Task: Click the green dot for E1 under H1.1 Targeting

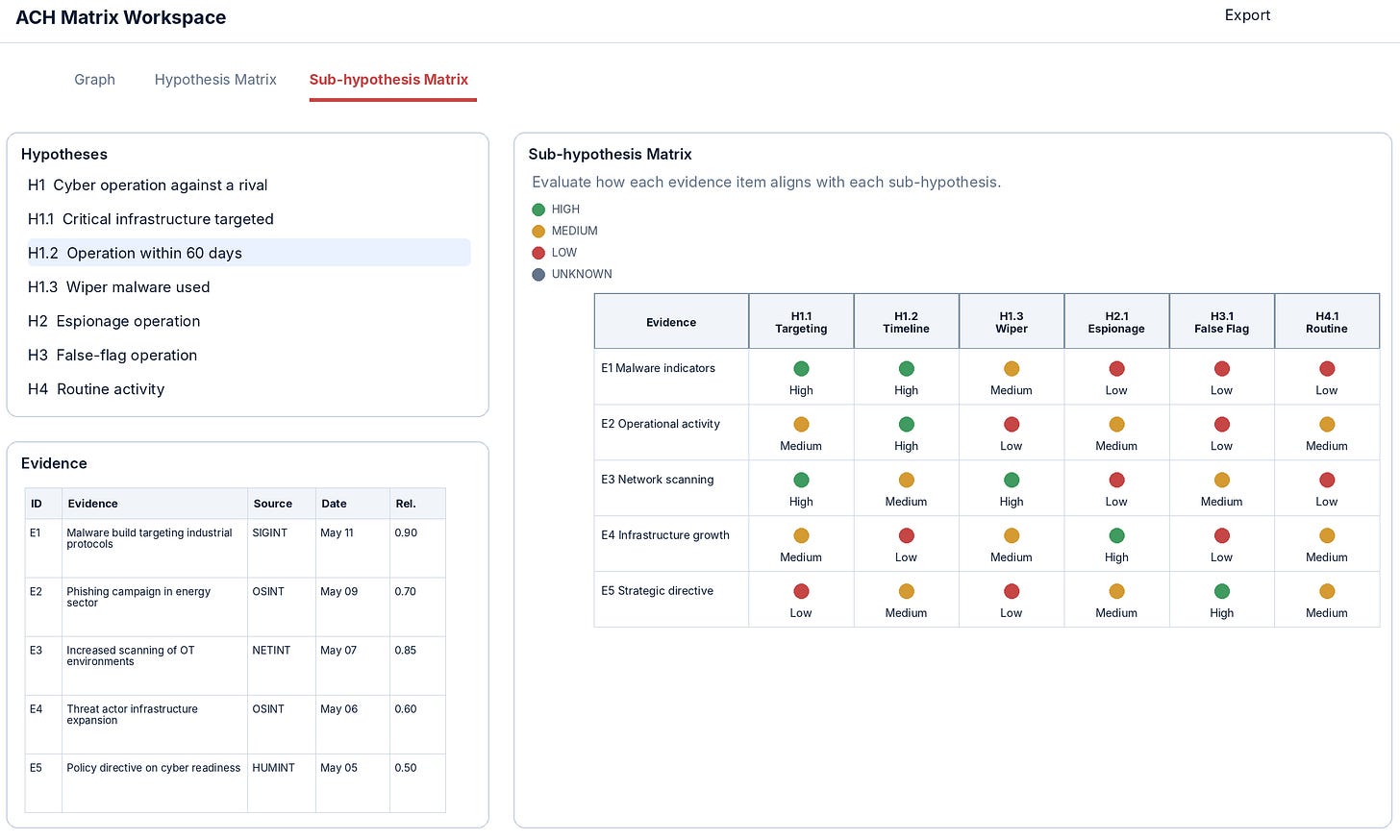Action: pos(801,368)
